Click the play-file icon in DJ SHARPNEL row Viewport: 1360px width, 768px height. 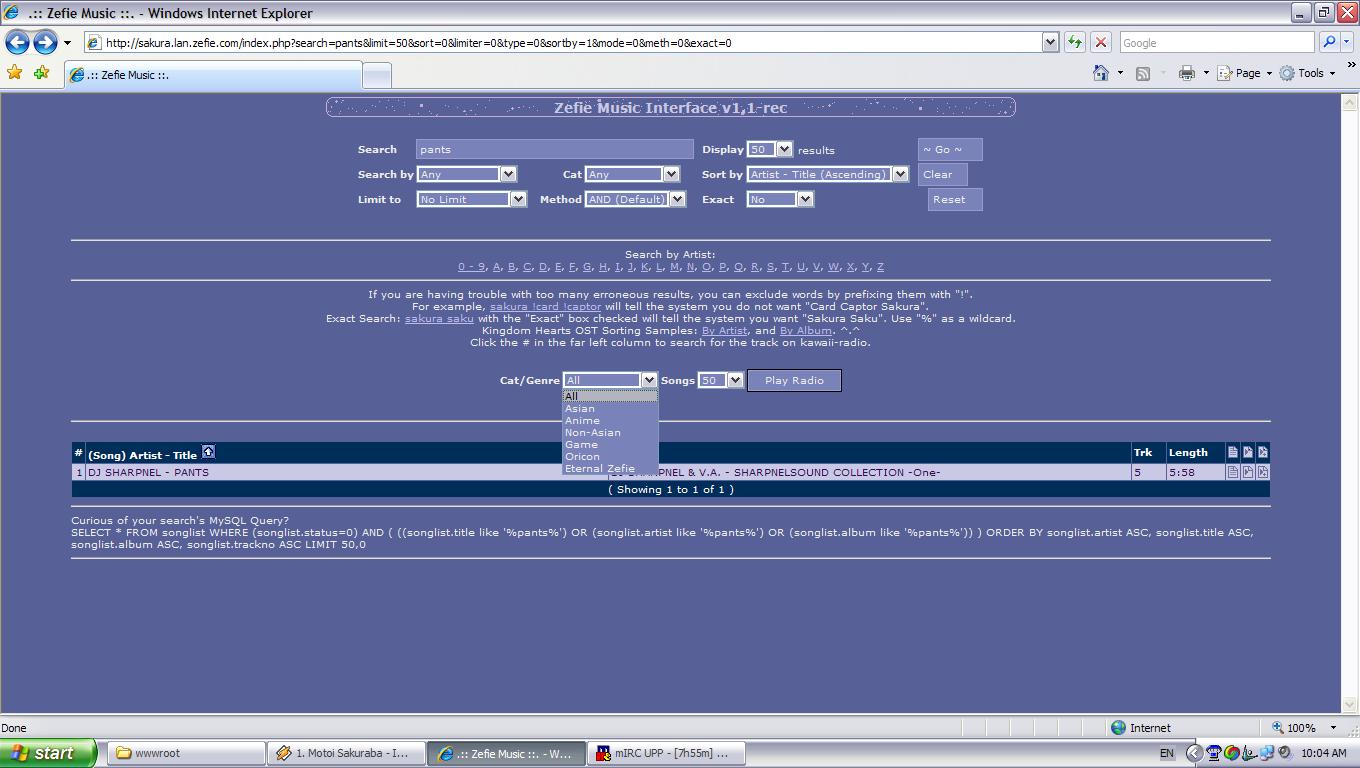click(x=1247, y=472)
